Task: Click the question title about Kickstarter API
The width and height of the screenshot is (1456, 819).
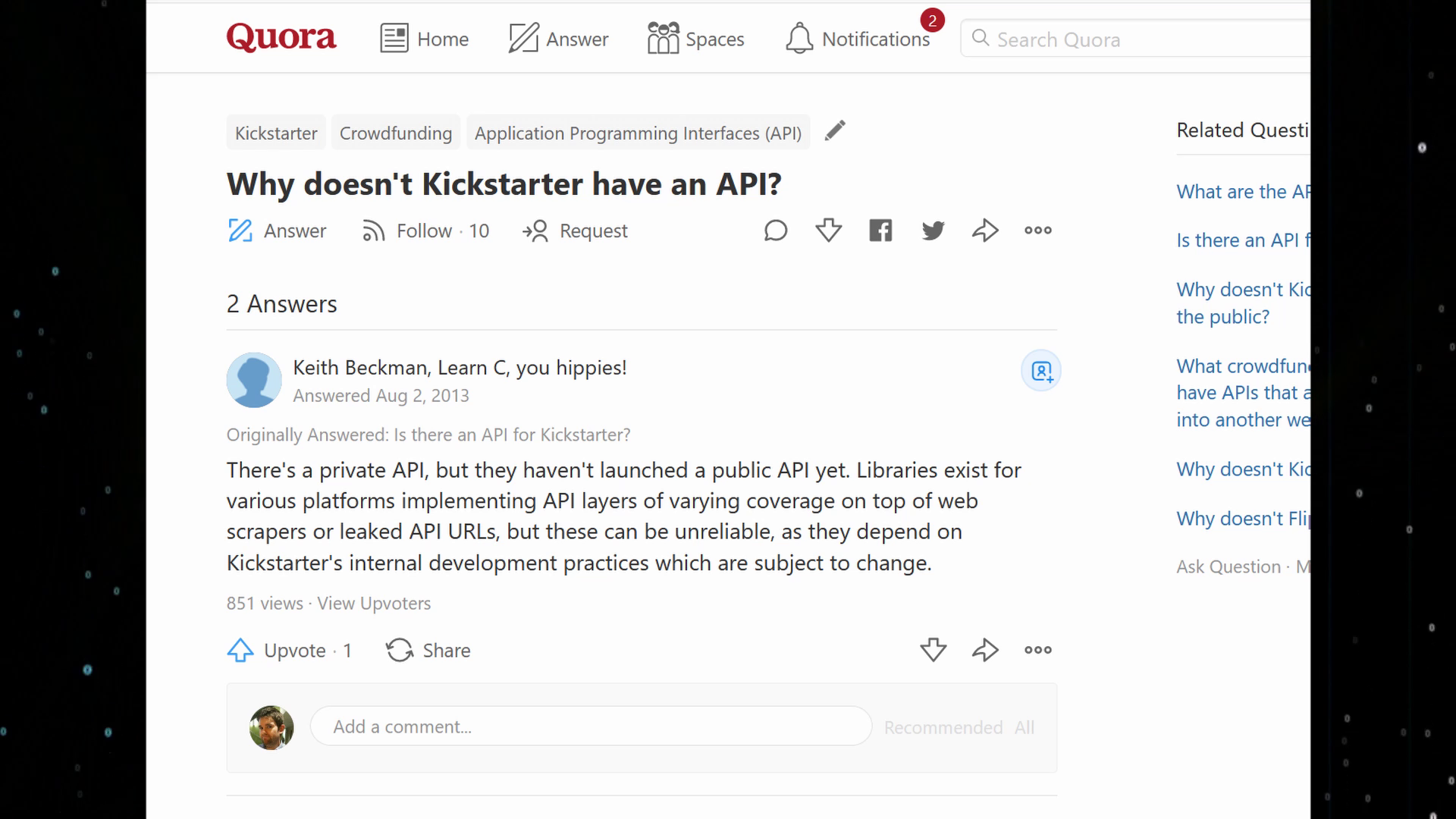Action: [504, 184]
